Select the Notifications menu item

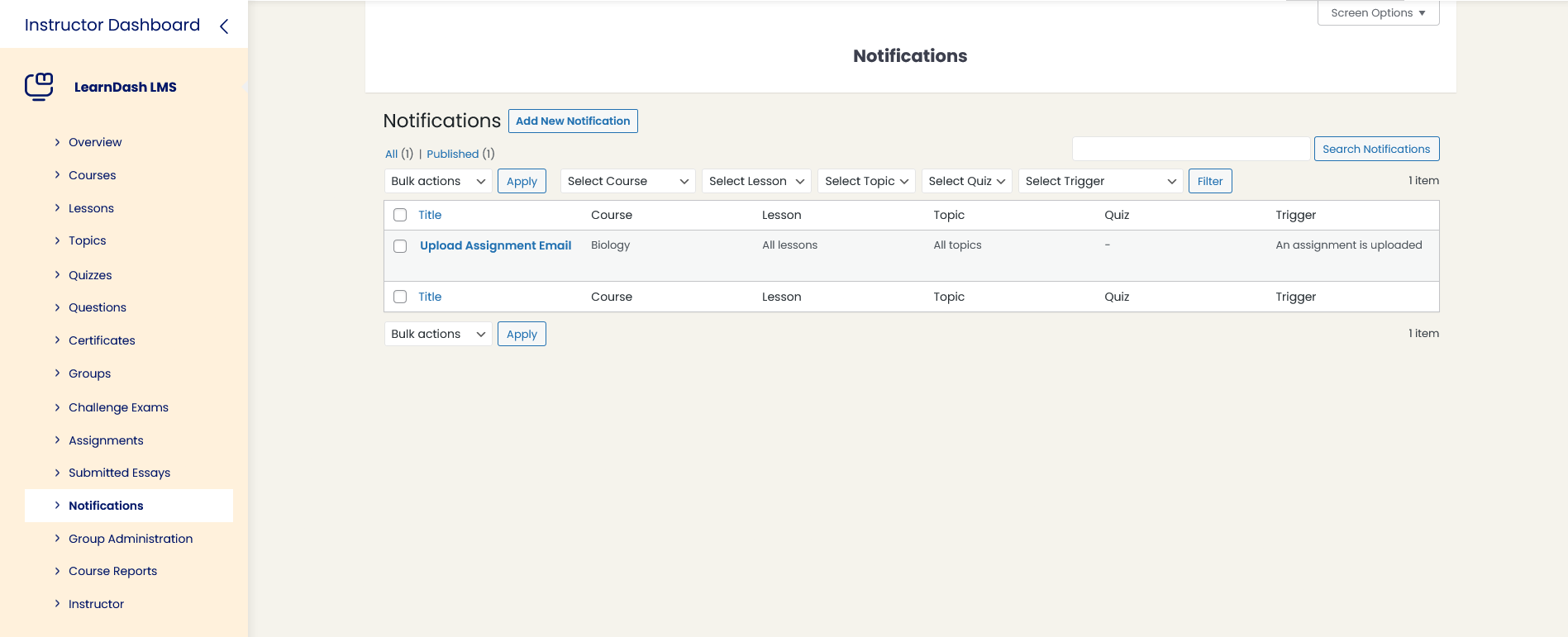(129, 506)
